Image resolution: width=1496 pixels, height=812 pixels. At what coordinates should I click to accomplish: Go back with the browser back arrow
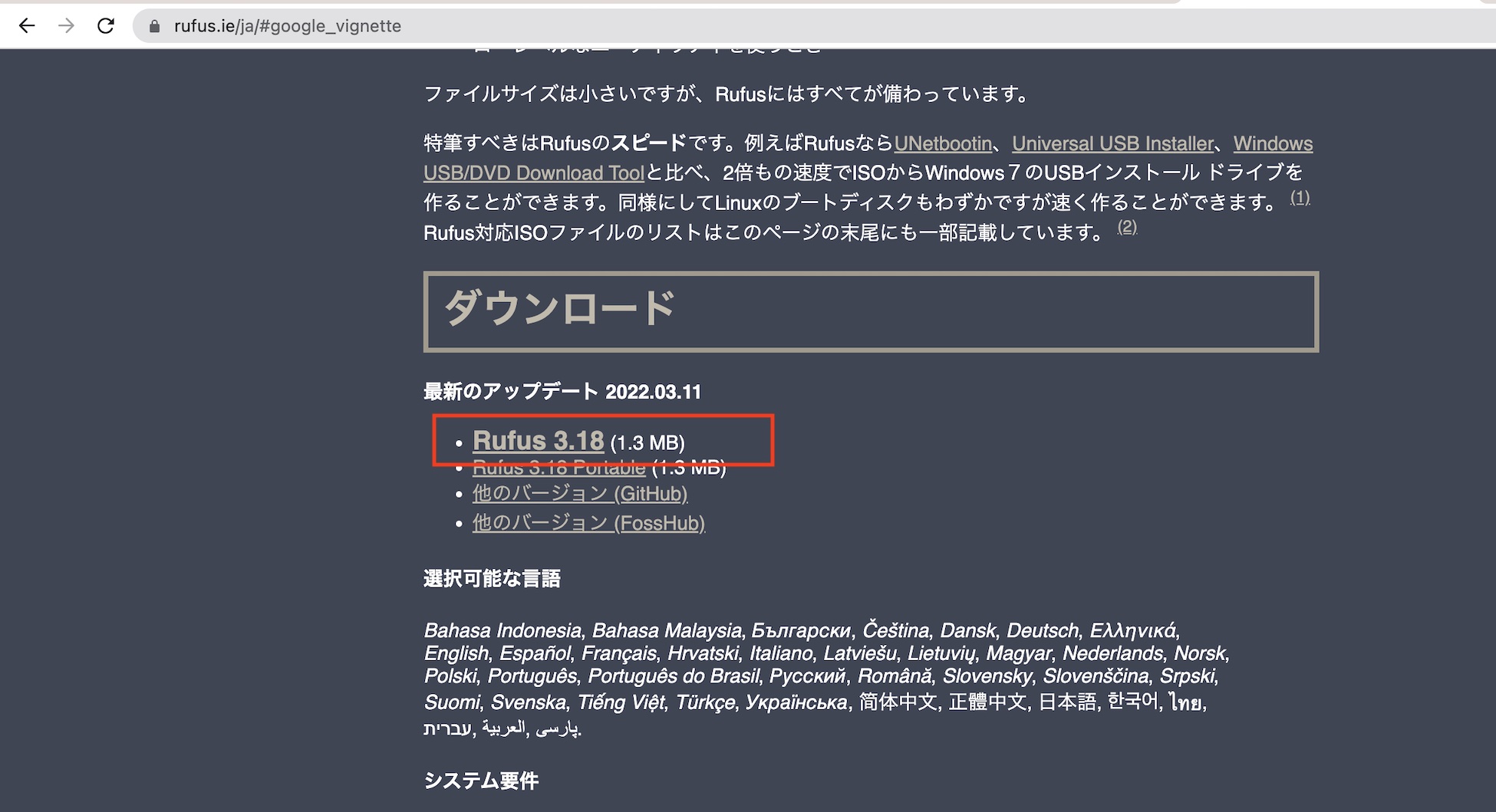pyautogui.click(x=27, y=26)
